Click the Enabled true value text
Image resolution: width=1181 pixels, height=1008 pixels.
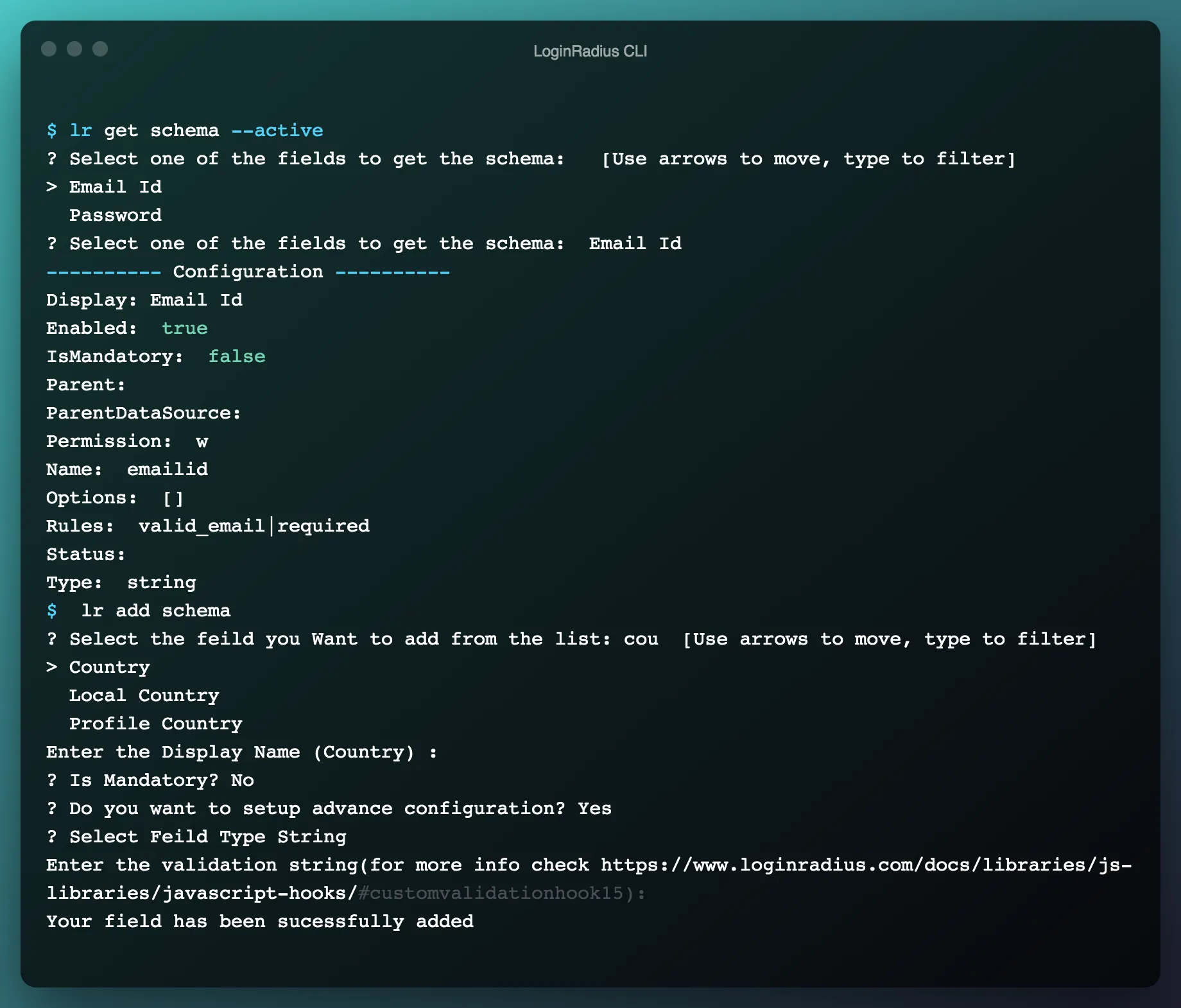[184, 327]
